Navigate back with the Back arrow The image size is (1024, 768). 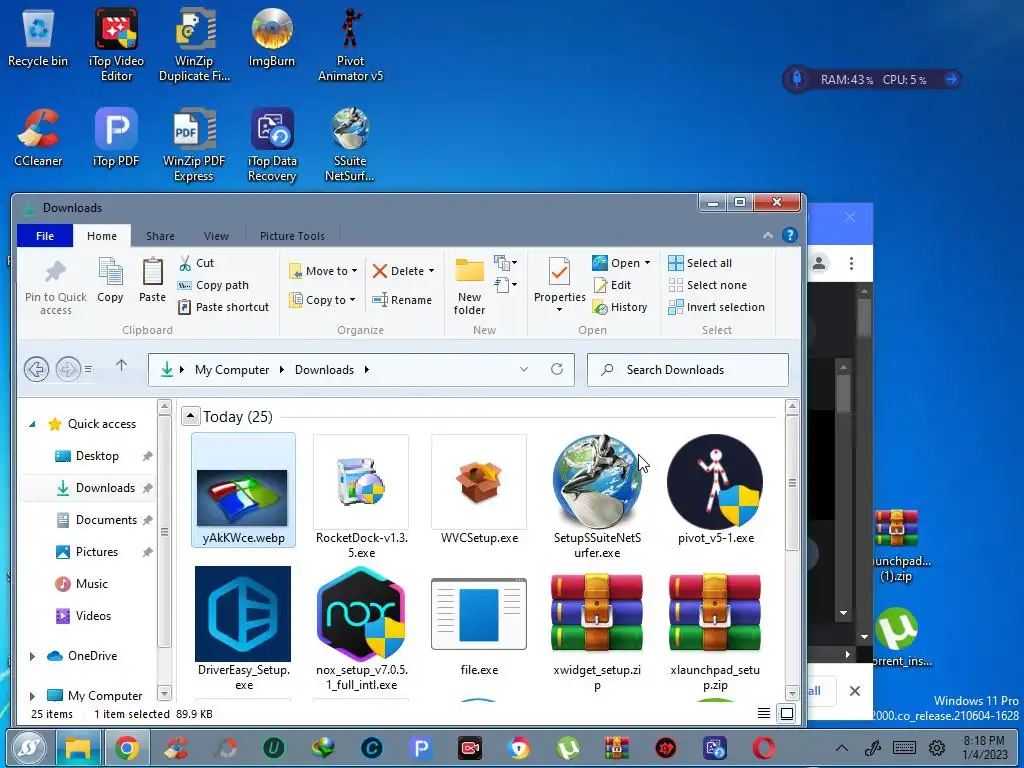37,370
